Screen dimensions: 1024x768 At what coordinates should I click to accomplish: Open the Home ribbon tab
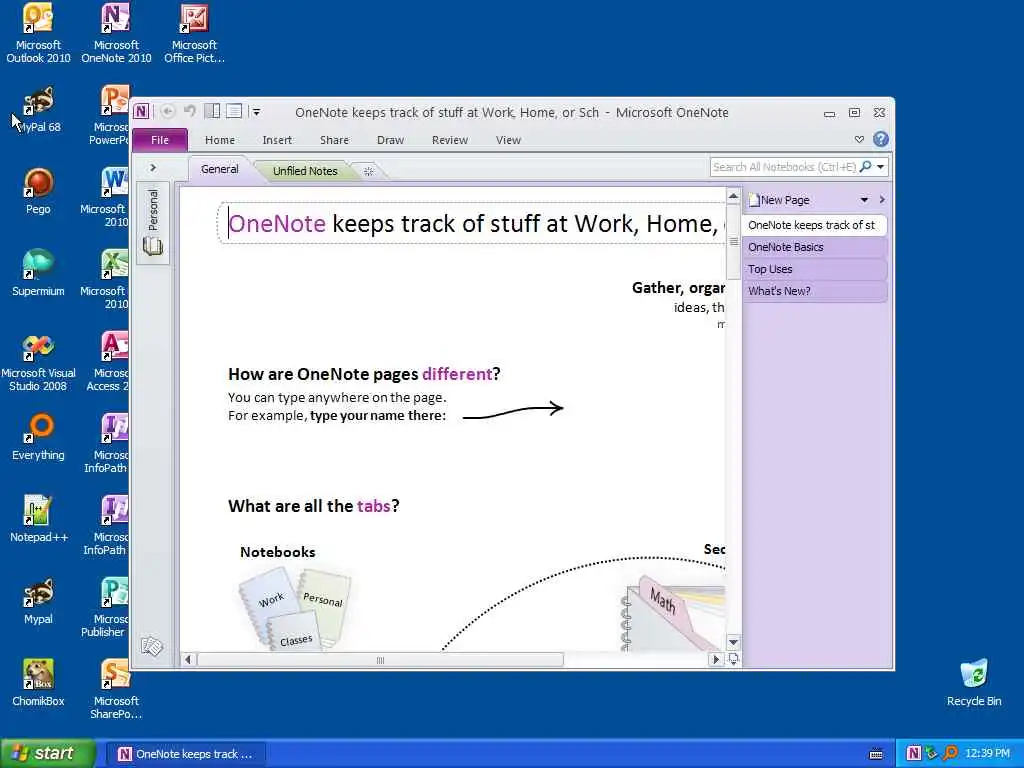click(x=219, y=140)
